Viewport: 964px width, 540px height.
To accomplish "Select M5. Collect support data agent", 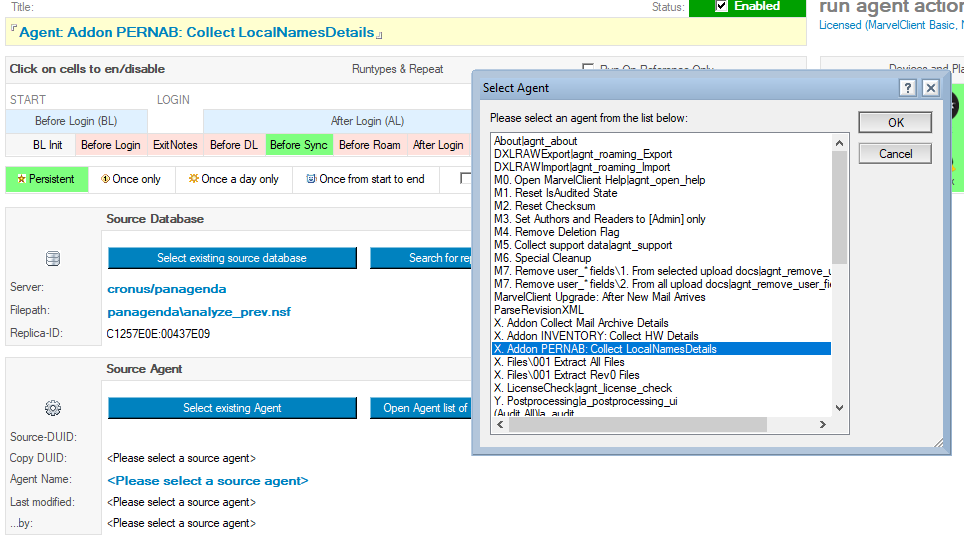I will 662,245.
